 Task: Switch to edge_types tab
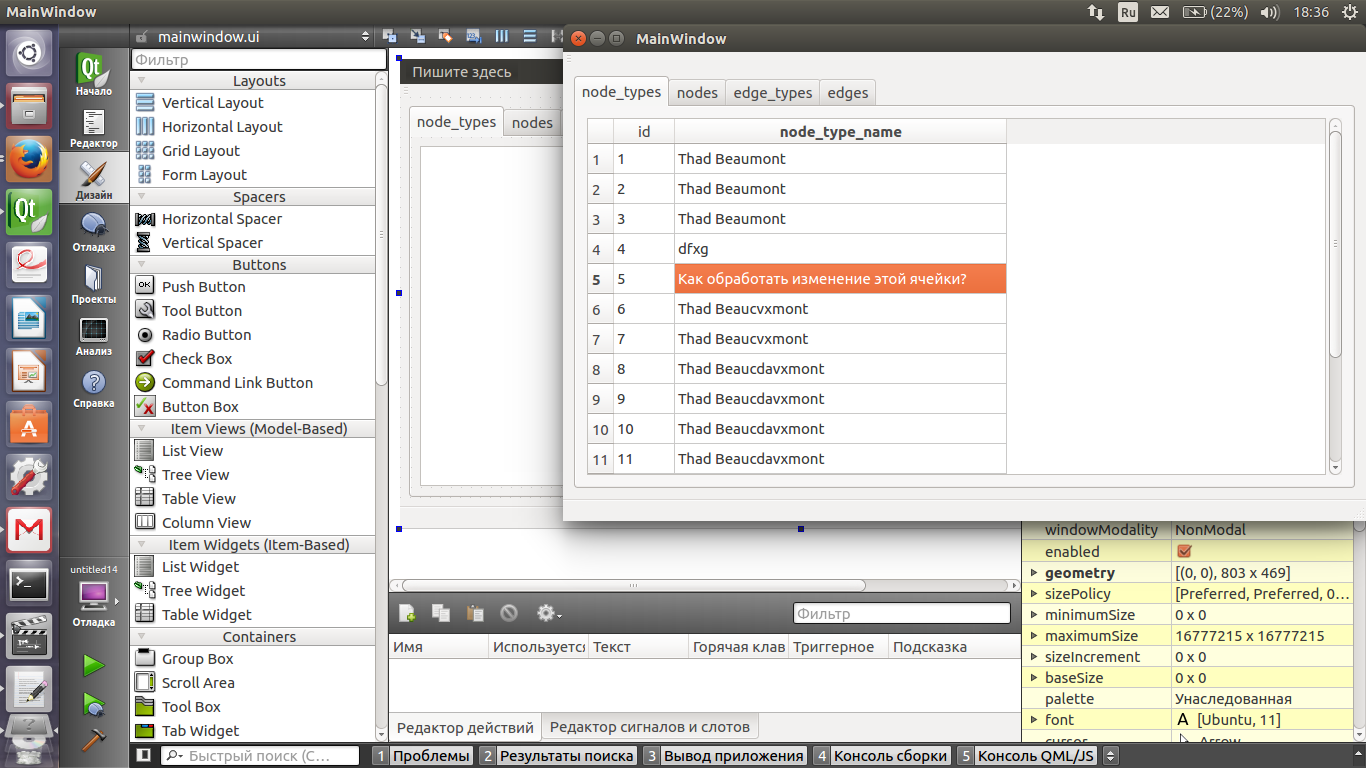pos(773,92)
